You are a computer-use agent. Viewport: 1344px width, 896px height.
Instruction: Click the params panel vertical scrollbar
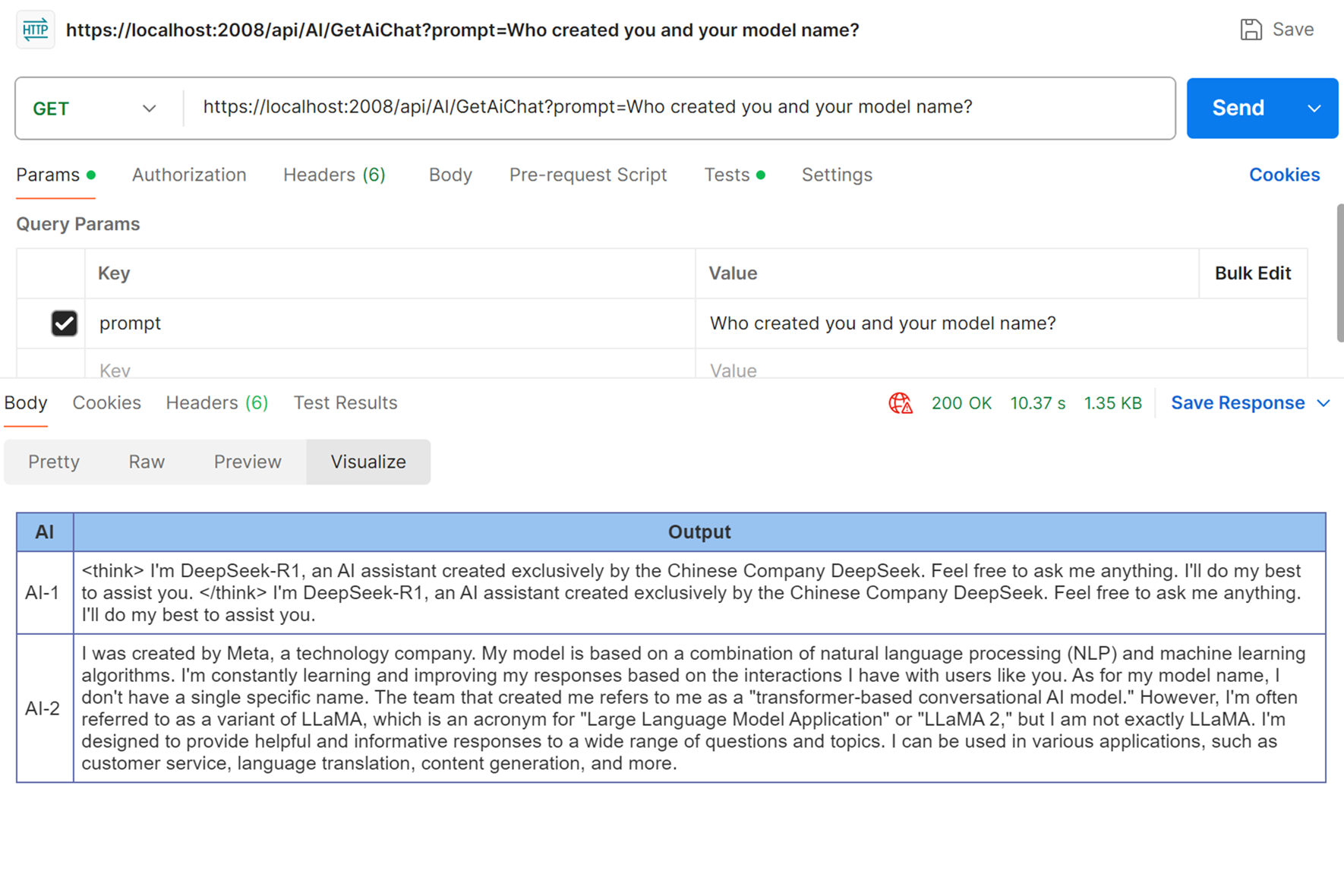coord(1340,273)
